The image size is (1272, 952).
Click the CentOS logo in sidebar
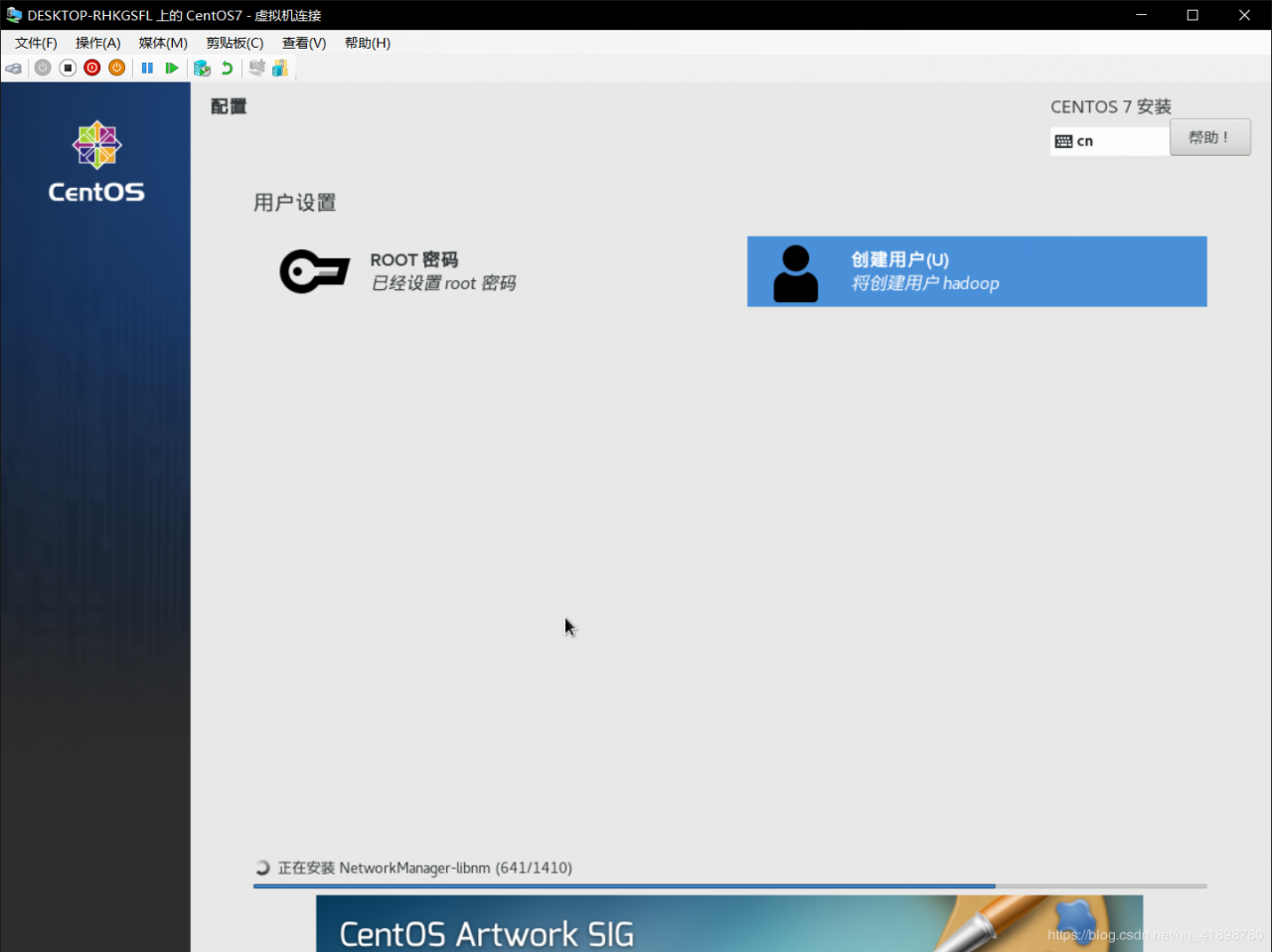click(96, 162)
